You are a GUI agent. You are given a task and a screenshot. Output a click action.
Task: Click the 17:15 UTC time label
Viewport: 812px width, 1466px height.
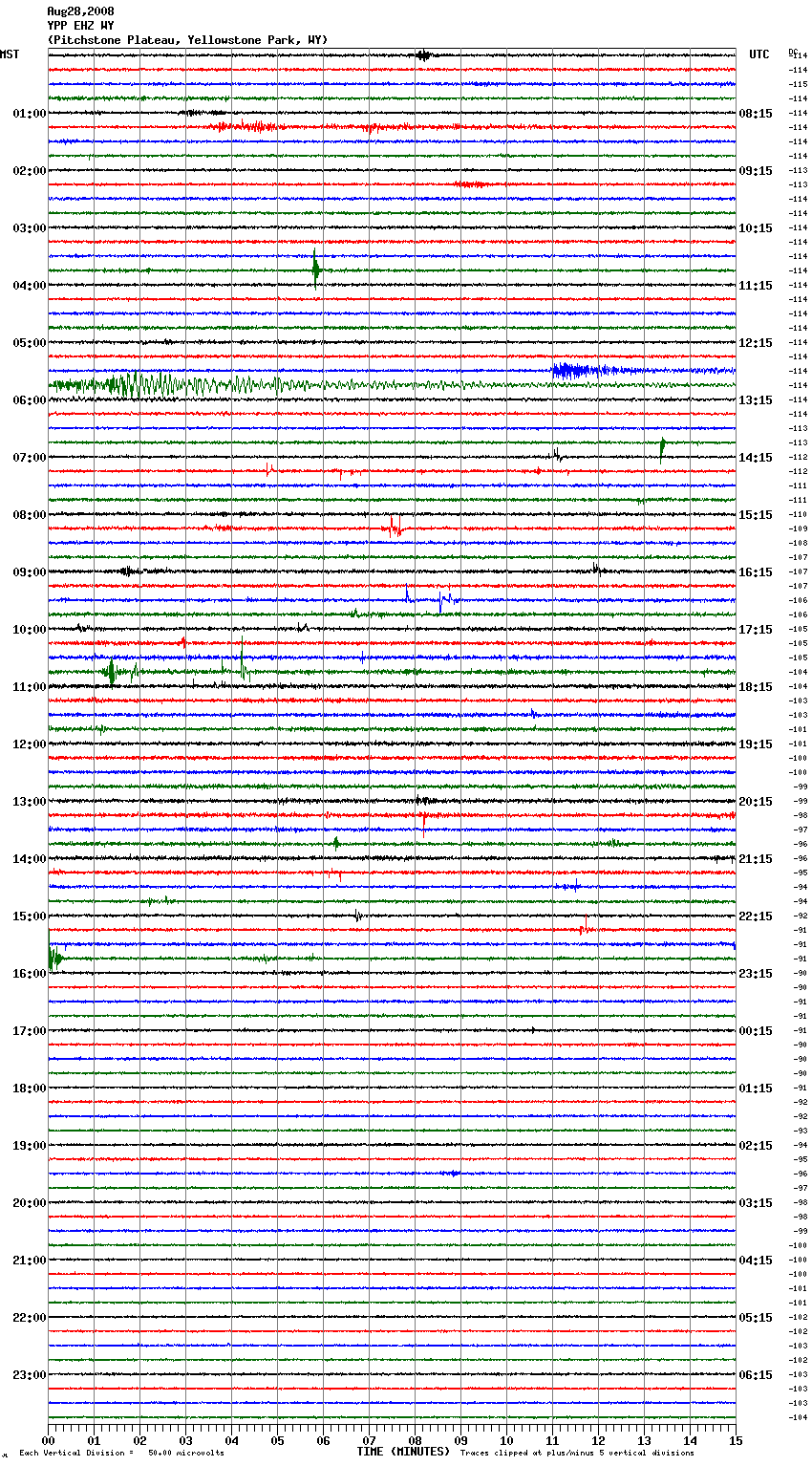click(x=756, y=630)
